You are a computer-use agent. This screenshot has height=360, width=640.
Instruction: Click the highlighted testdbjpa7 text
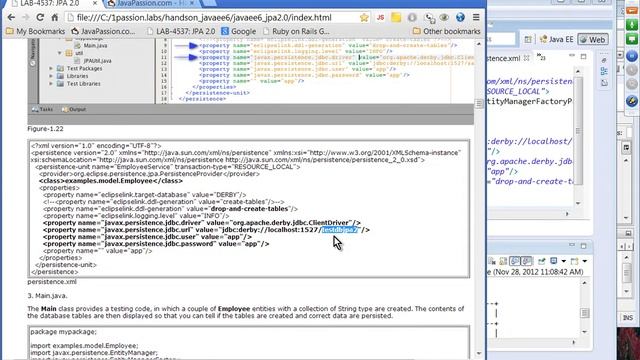[x=340, y=230]
